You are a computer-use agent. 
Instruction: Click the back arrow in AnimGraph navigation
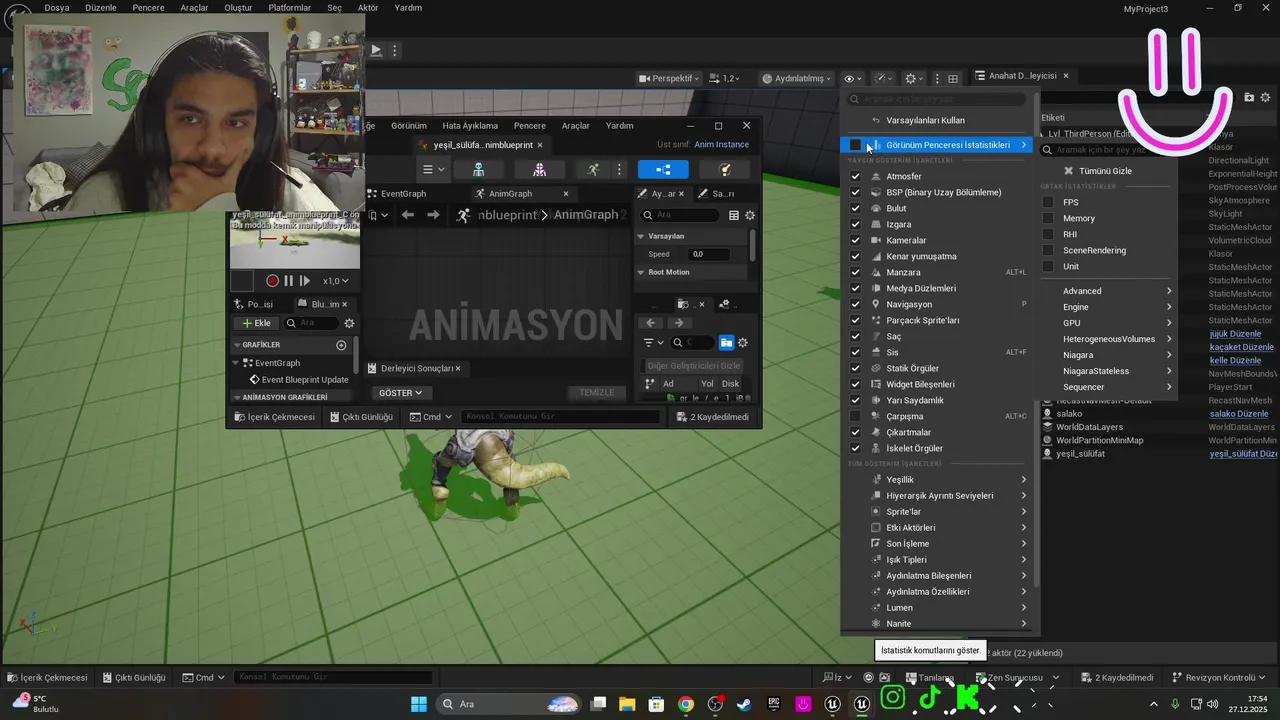coord(407,215)
